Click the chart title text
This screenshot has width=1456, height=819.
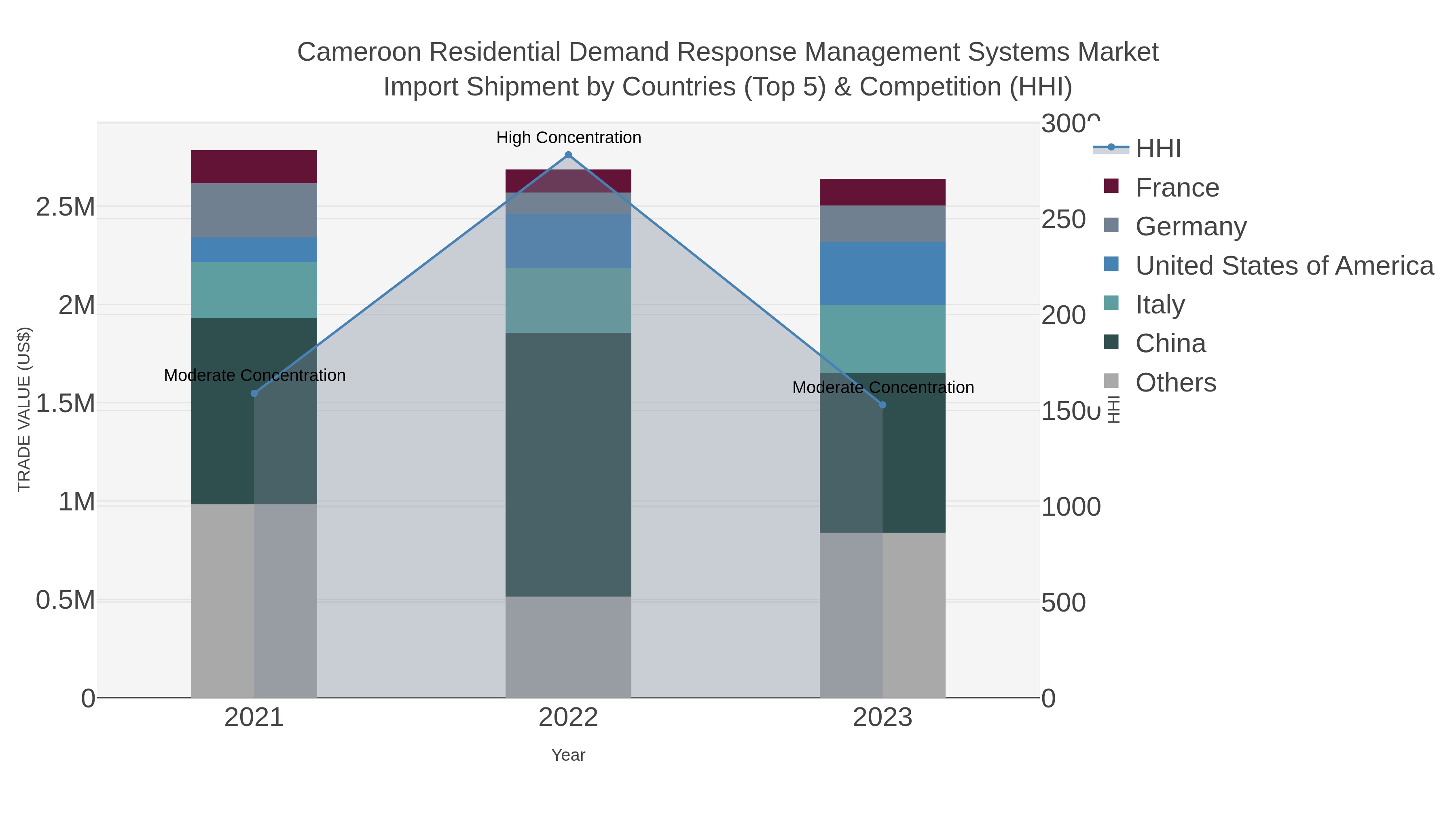click(728, 70)
